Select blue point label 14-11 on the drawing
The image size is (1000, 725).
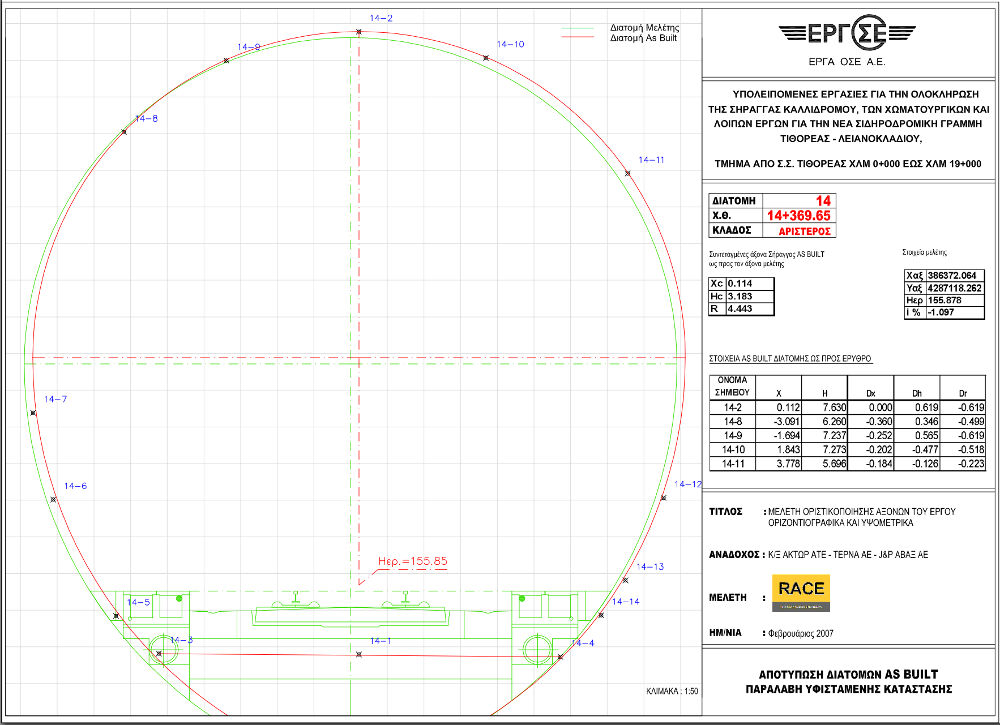point(651,160)
